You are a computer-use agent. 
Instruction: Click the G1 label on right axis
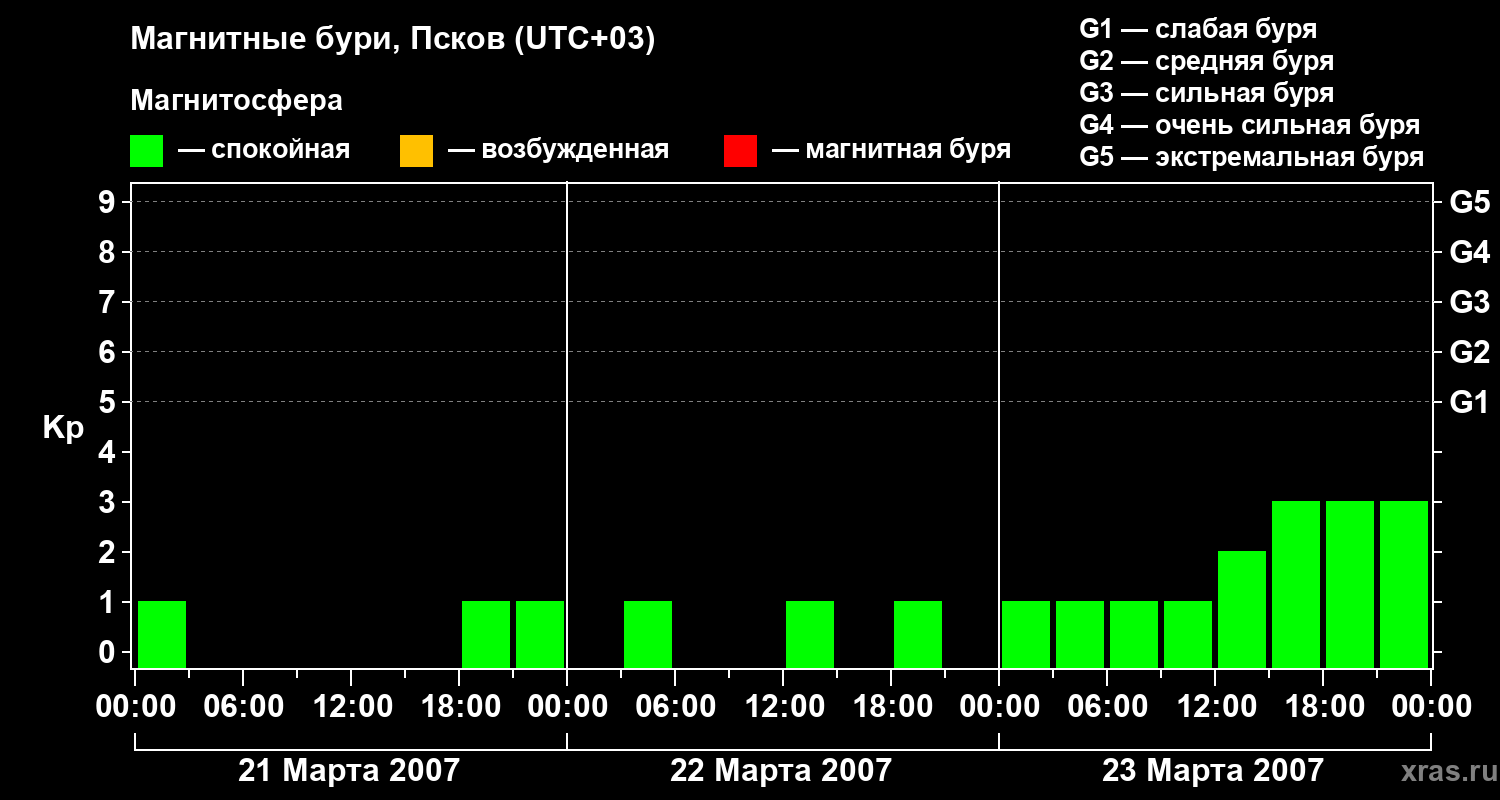pyautogui.click(x=1470, y=402)
